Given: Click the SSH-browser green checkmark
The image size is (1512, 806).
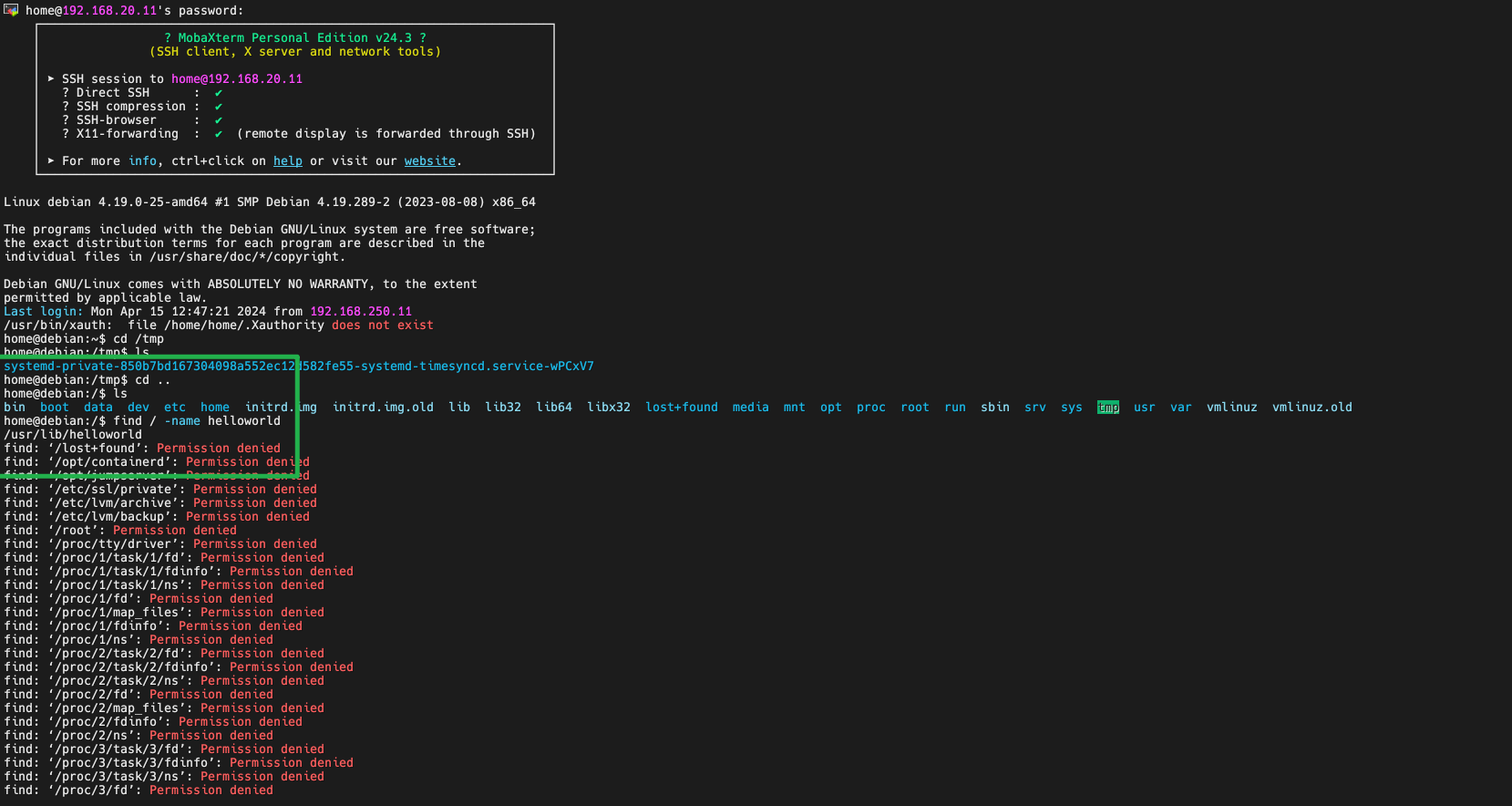Looking at the screenshot, I should point(219,120).
